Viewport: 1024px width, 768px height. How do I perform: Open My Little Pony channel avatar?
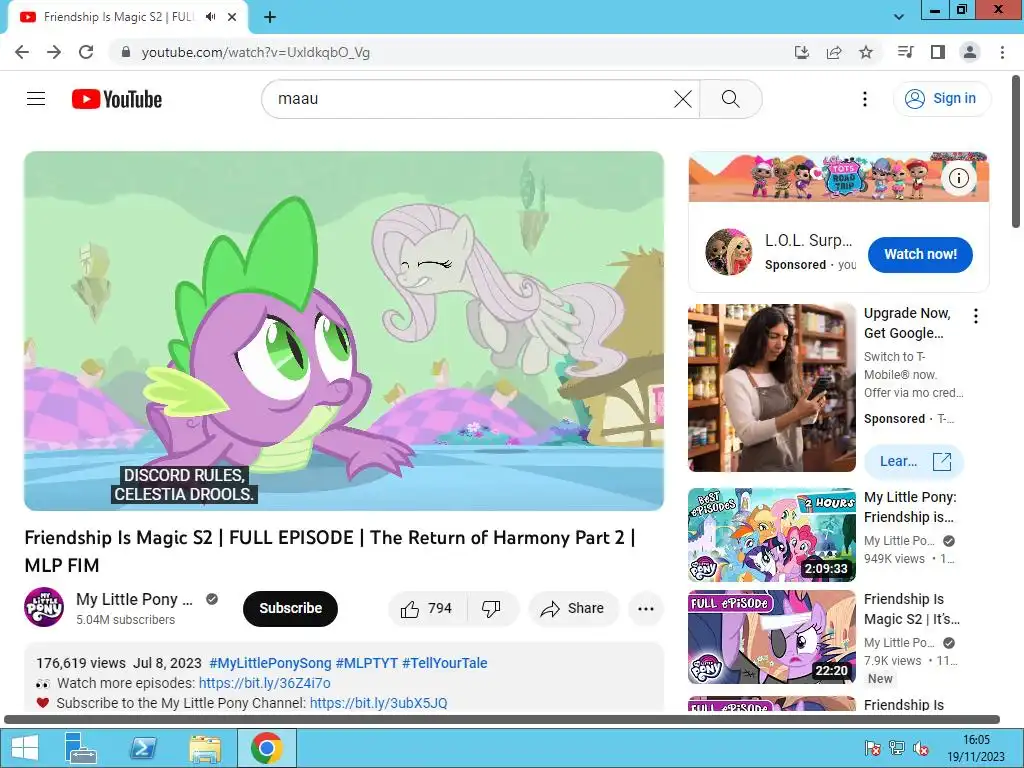tap(44, 607)
